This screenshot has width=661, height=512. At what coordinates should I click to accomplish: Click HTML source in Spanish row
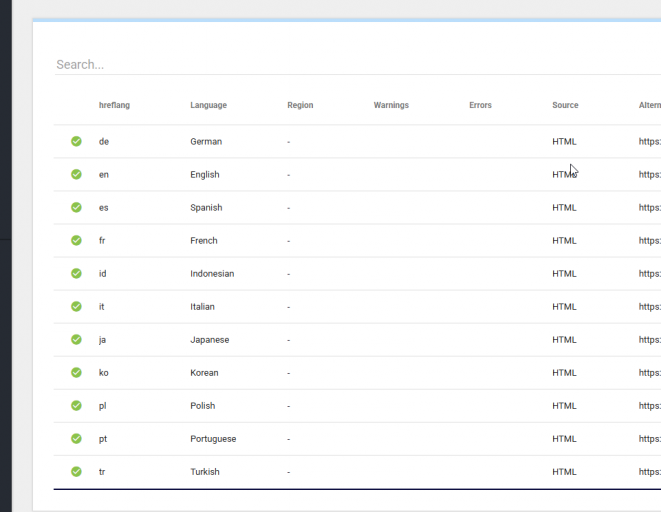[x=564, y=208]
